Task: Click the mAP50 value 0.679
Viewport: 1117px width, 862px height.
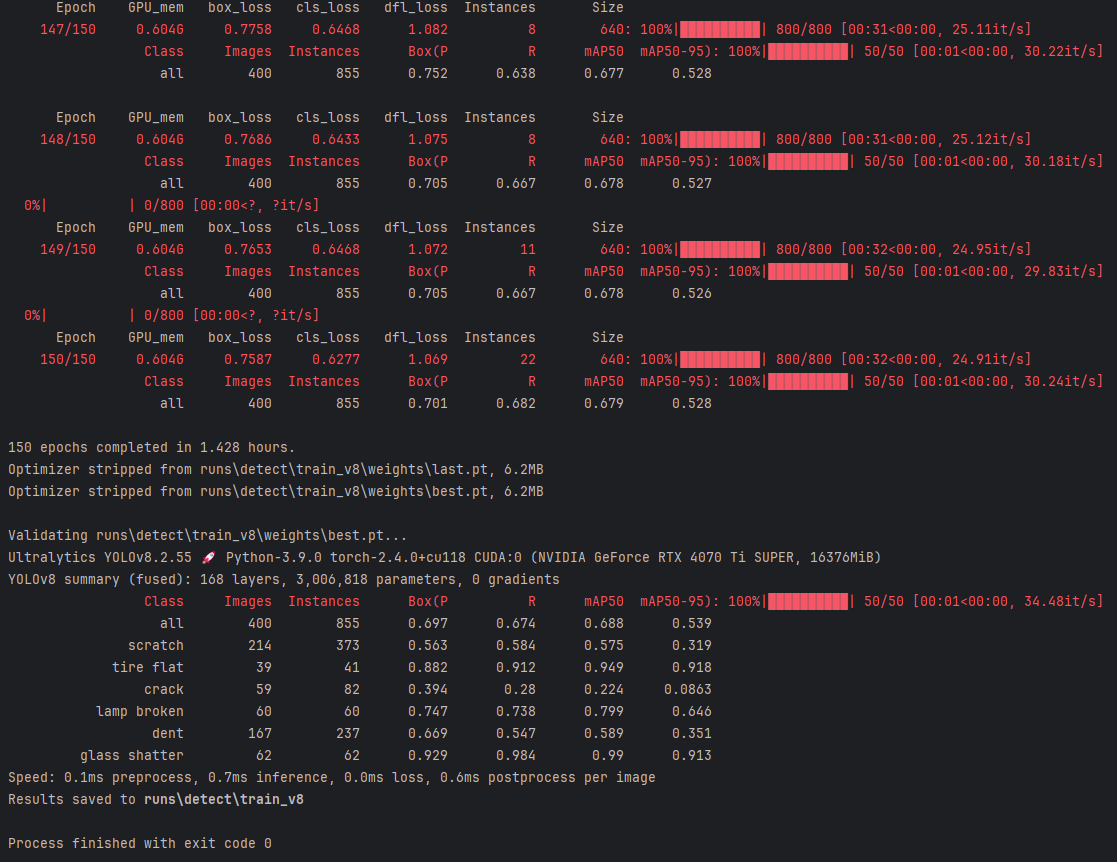Action: click(603, 403)
